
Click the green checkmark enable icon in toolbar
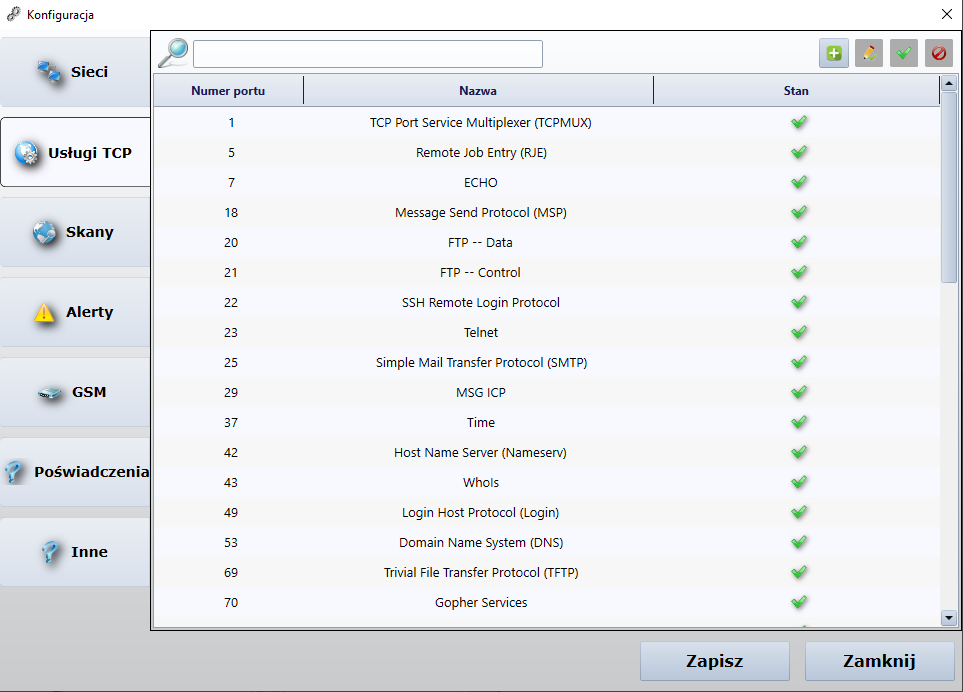pyautogui.click(x=904, y=53)
